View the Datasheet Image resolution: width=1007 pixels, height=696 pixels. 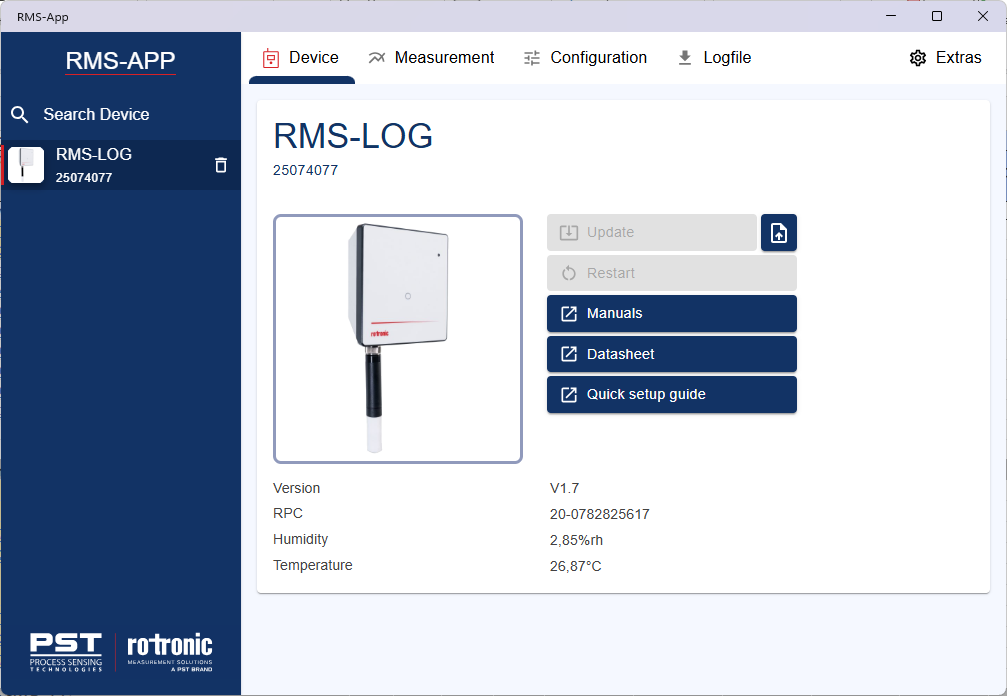pos(671,353)
